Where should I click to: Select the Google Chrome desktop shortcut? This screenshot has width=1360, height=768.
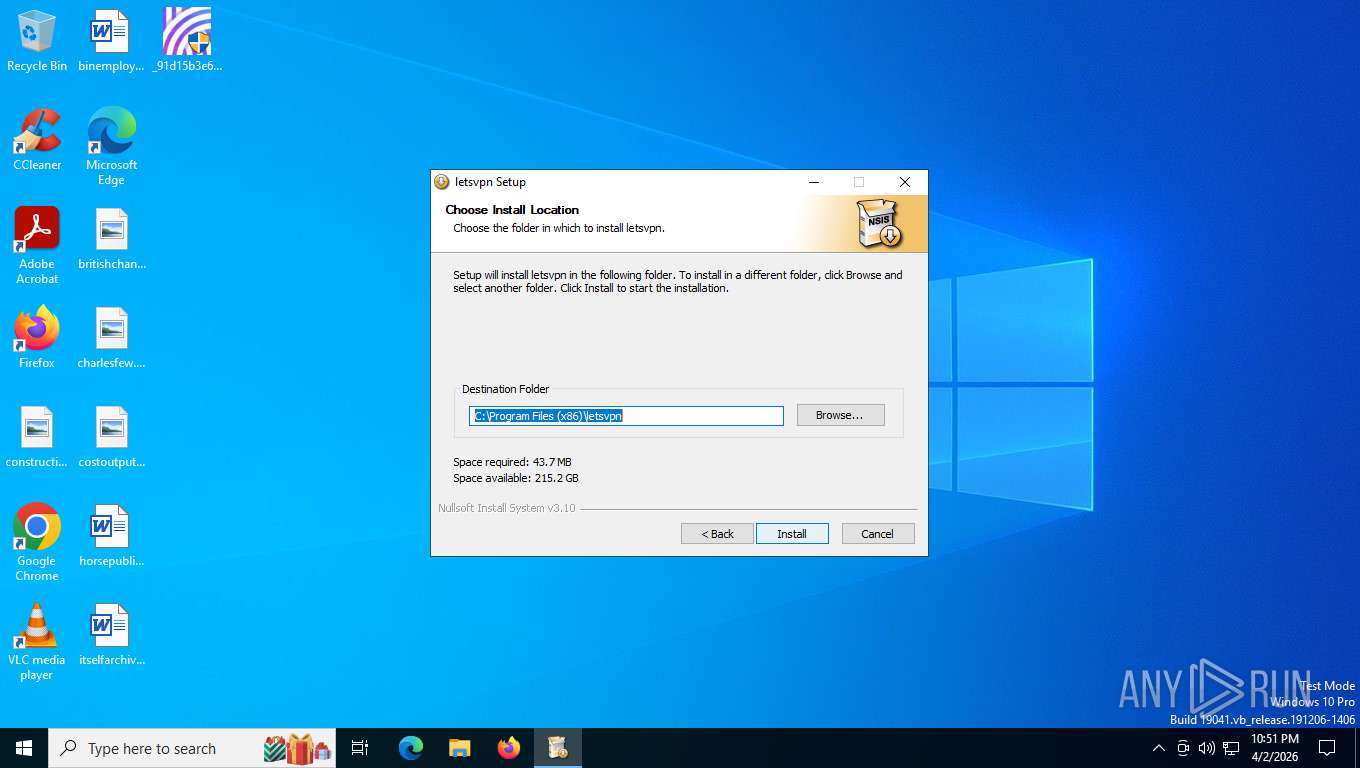pyautogui.click(x=37, y=542)
